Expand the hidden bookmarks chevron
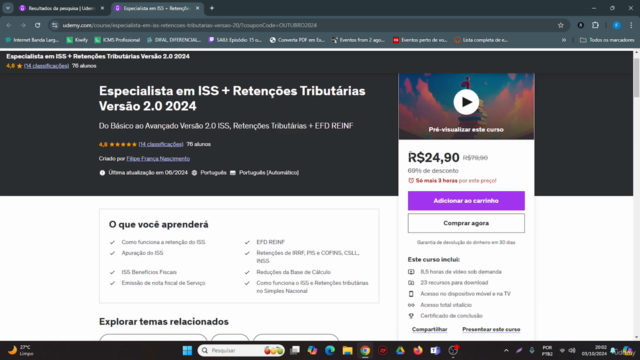Image resolution: width=640 pixels, height=360 pixels. tap(564, 40)
